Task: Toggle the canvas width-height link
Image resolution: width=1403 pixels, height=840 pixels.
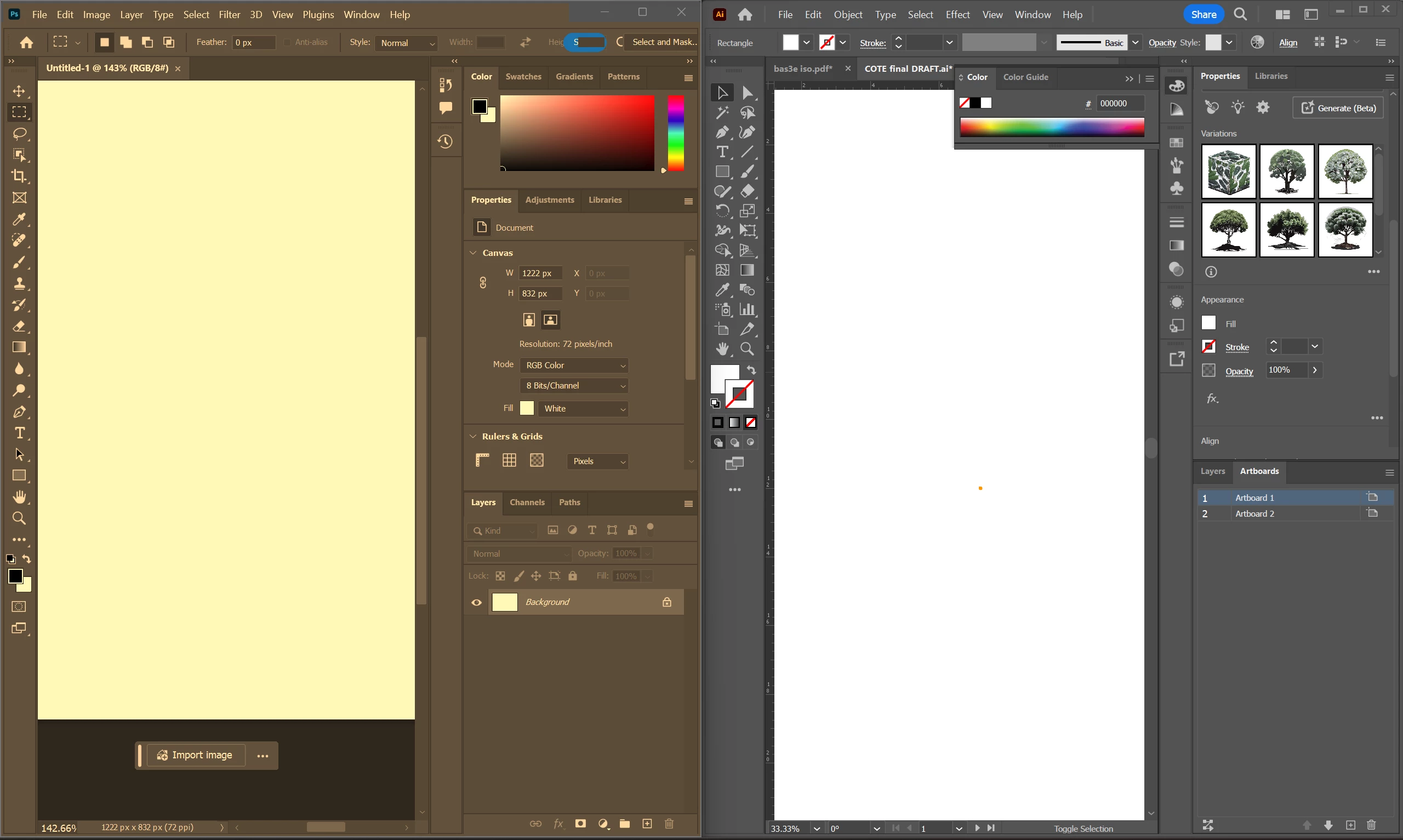Action: click(483, 283)
